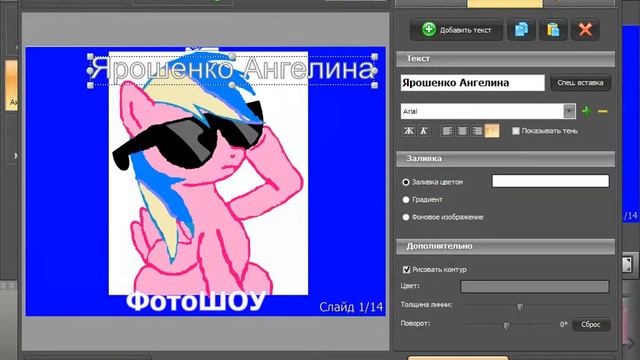Click the ФотоШОУ caption on the slide
The height and width of the screenshot is (360, 640).
(196, 302)
